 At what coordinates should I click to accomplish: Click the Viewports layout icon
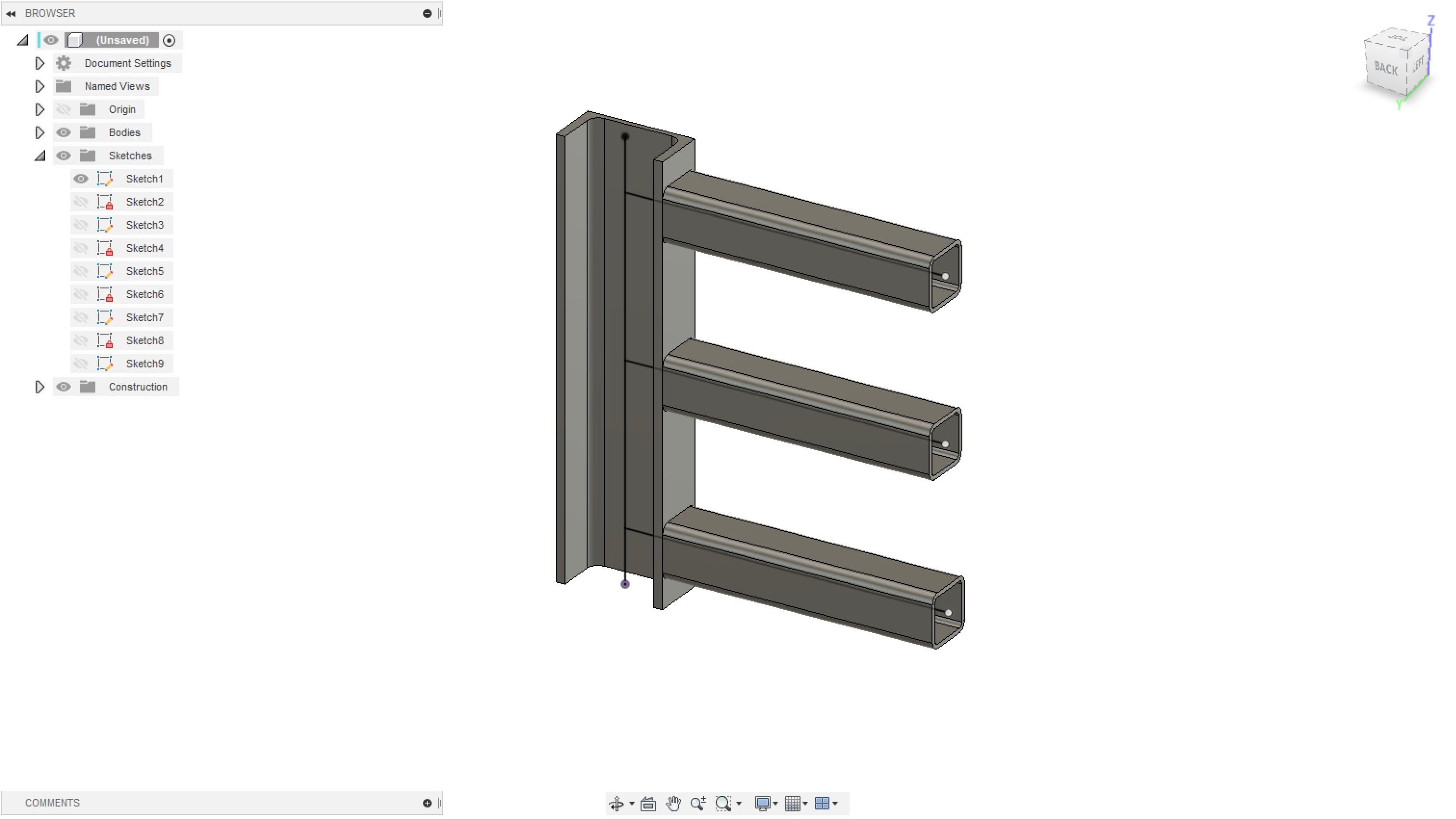(822, 803)
